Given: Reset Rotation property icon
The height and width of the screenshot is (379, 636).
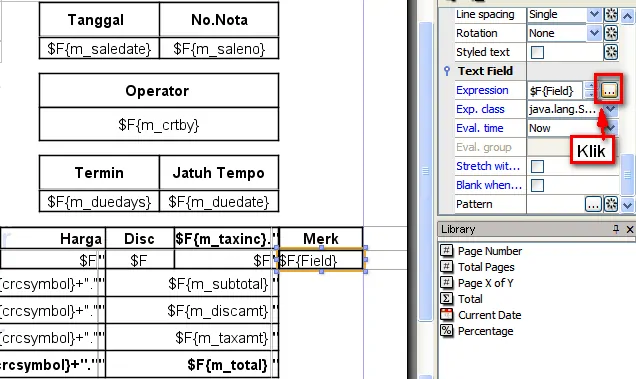Looking at the screenshot, I should click(x=611, y=33).
